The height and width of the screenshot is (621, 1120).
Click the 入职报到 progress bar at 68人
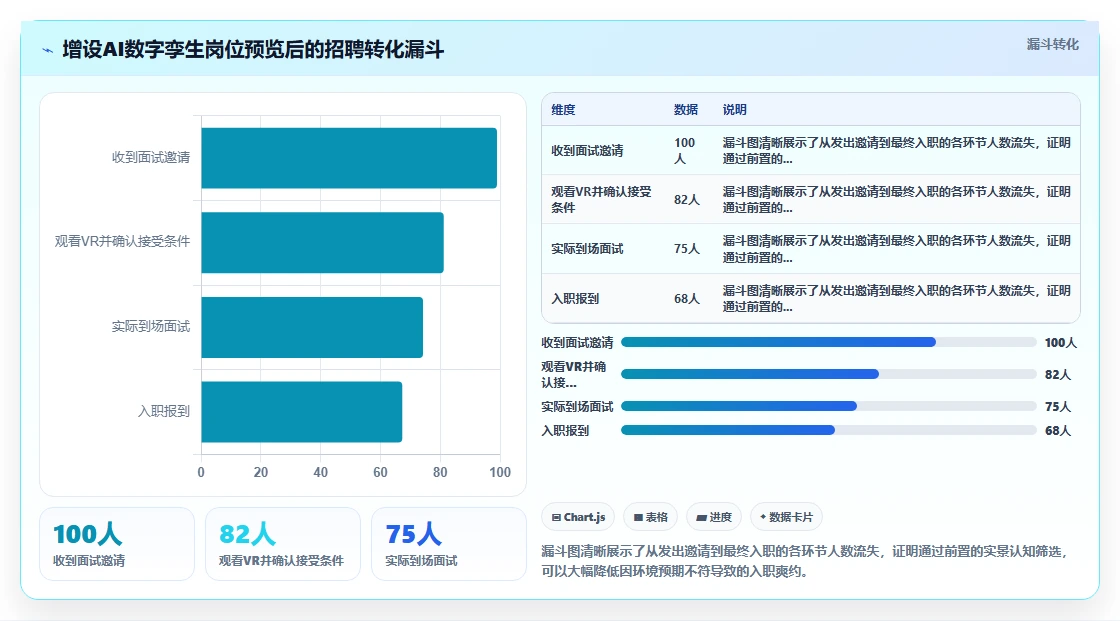[829, 430]
